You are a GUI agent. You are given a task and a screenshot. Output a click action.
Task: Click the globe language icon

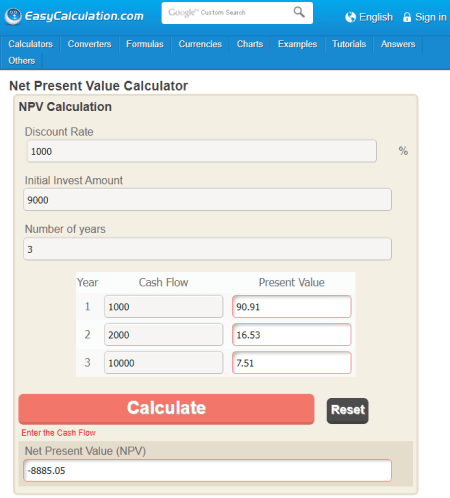click(x=350, y=17)
